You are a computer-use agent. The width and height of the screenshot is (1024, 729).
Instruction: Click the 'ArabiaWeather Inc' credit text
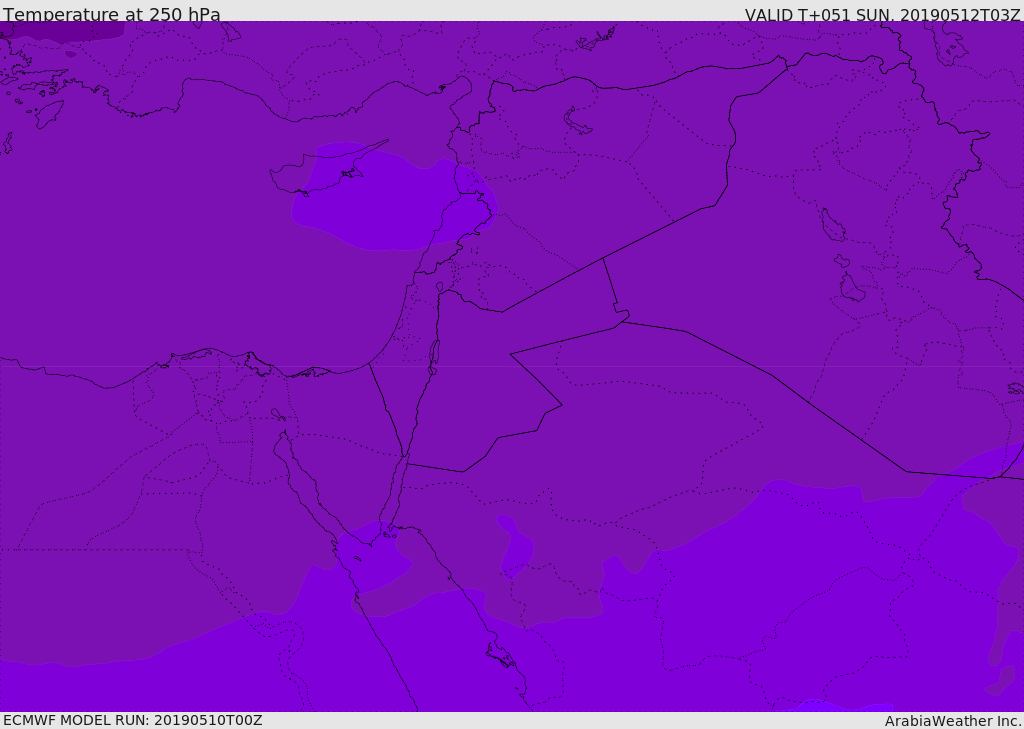coord(953,721)
